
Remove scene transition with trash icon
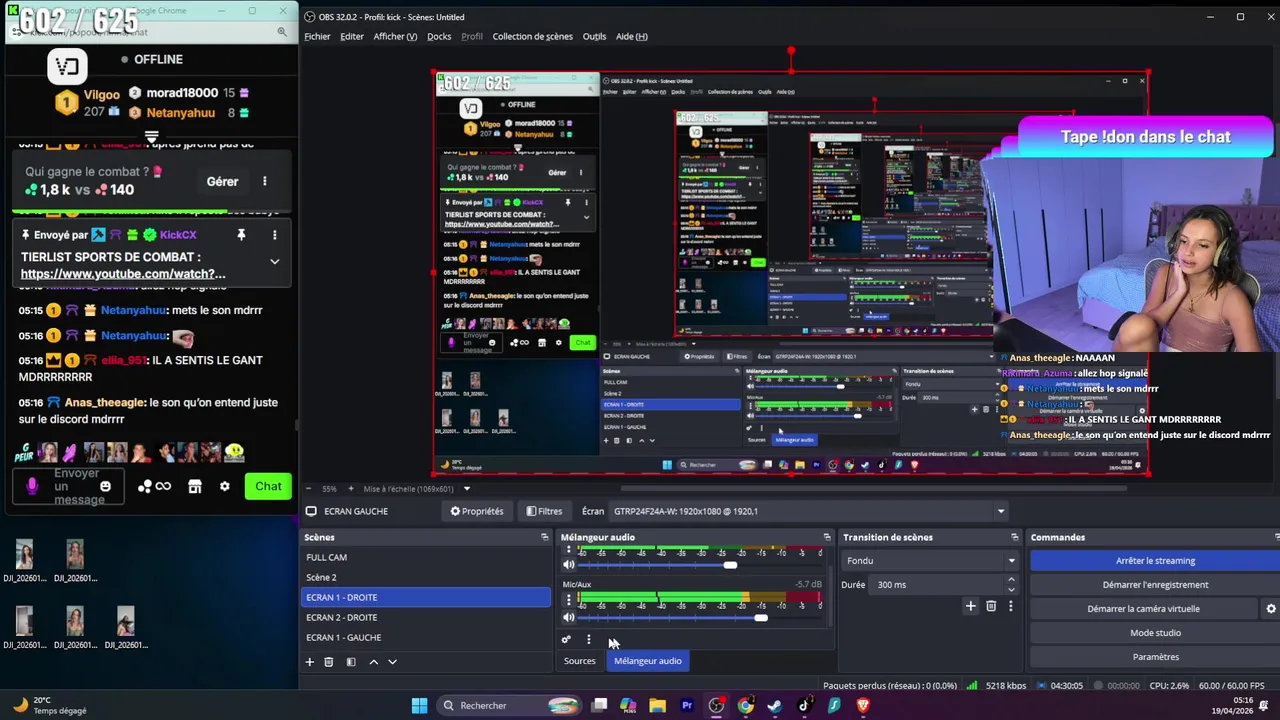[x=991, y=606]
